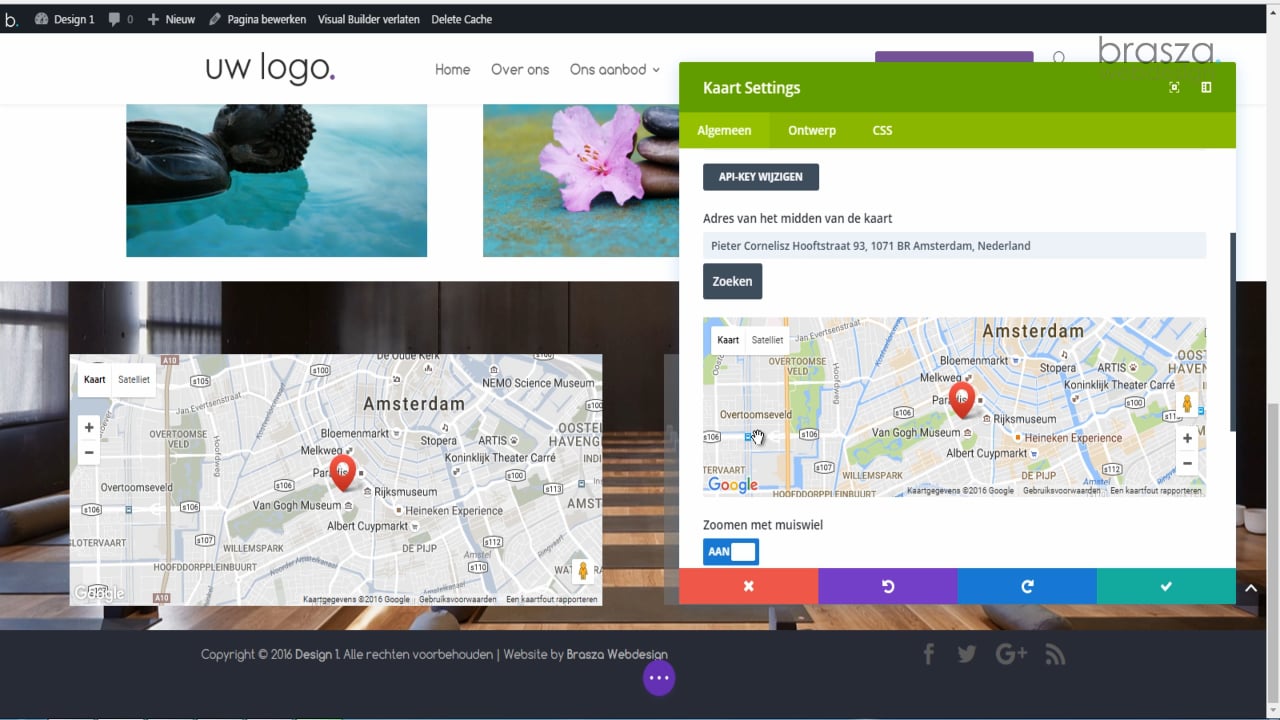Image resolution: width=1280 pixels, height=720 pixels.
Task: Toggle Zoomen met muiswiel switch
Action: coord(731,552)
